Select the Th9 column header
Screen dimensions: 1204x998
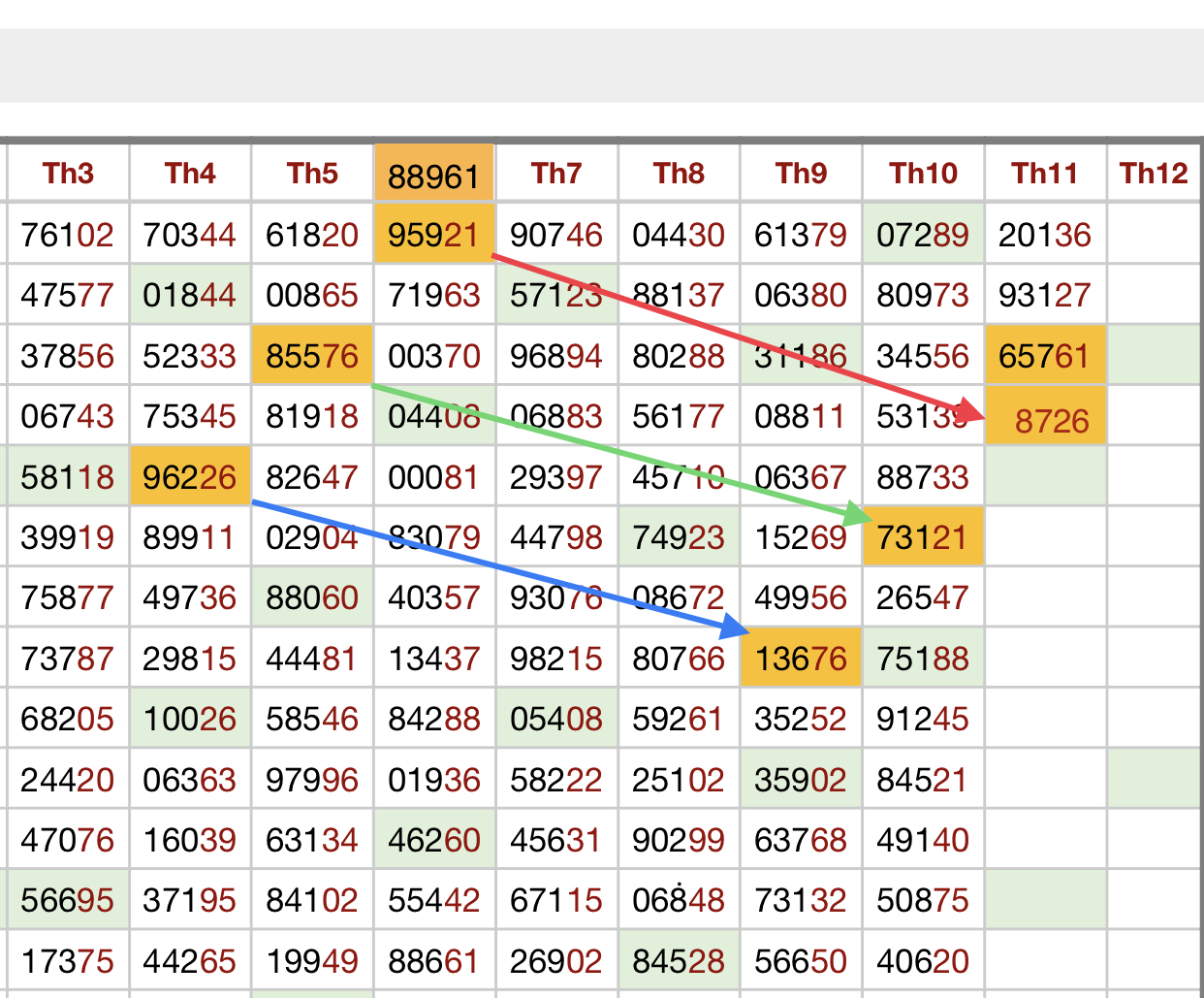point(801,174)
